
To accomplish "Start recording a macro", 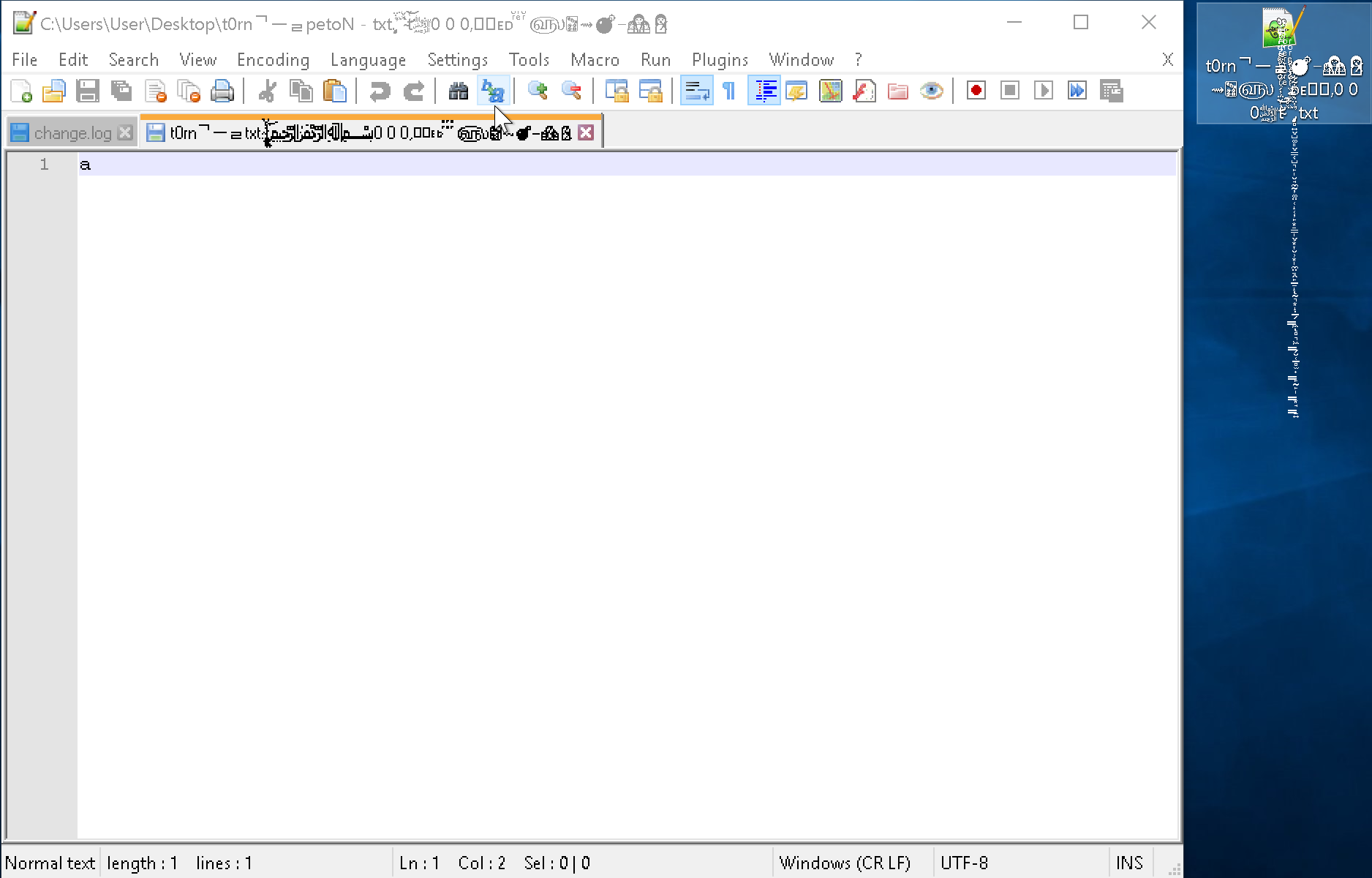I will click(976, 90).
